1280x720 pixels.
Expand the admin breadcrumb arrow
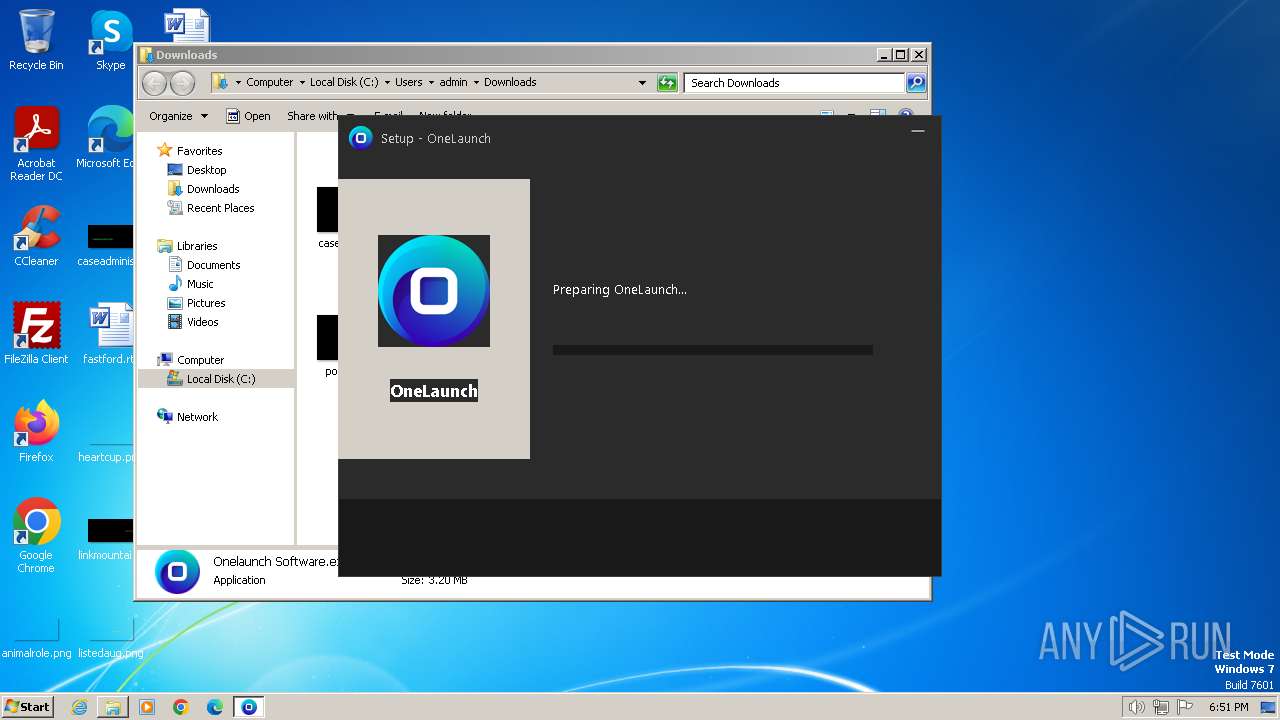point(476,83)
